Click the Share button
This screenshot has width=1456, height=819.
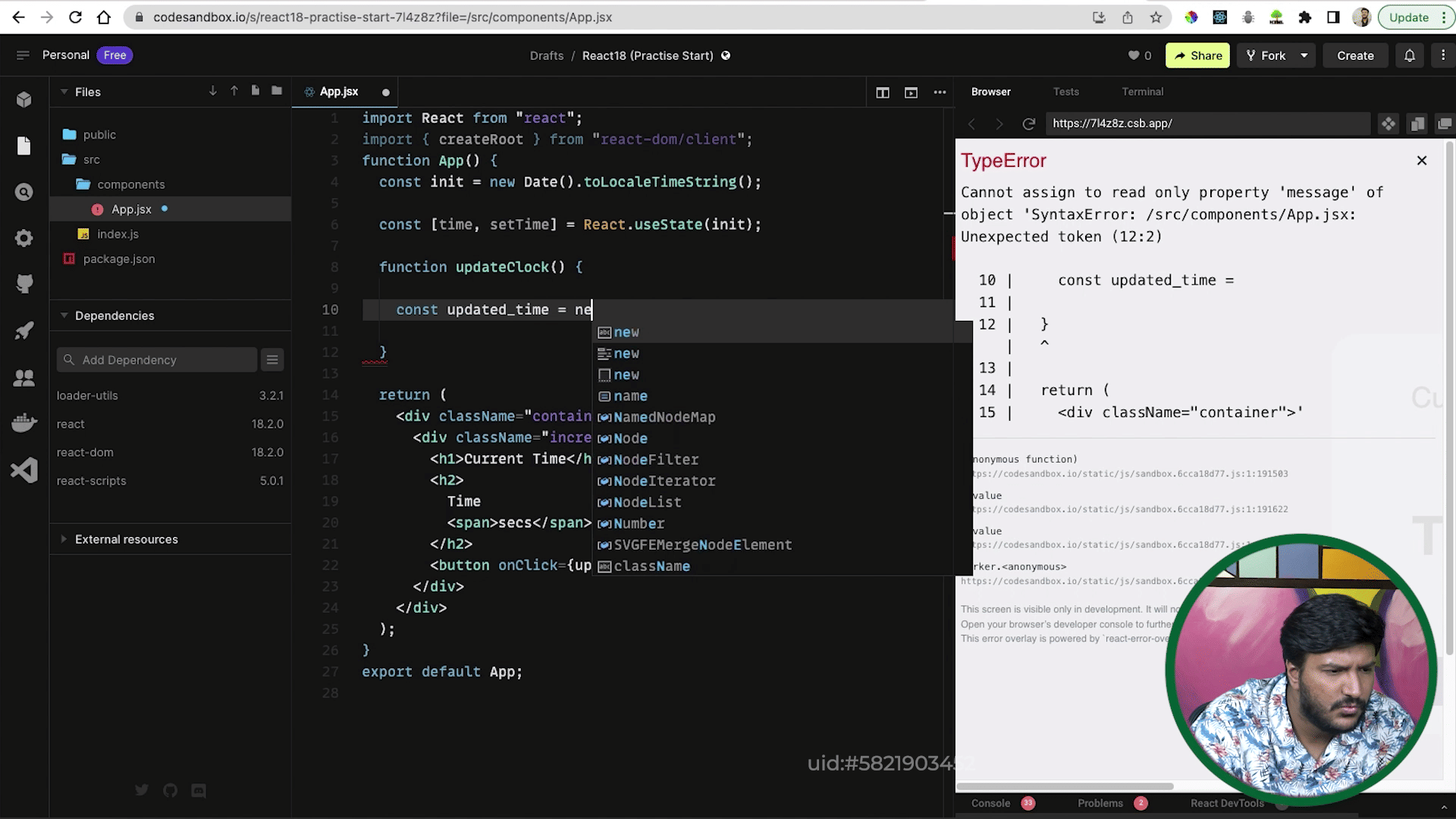coord(1197,55)
